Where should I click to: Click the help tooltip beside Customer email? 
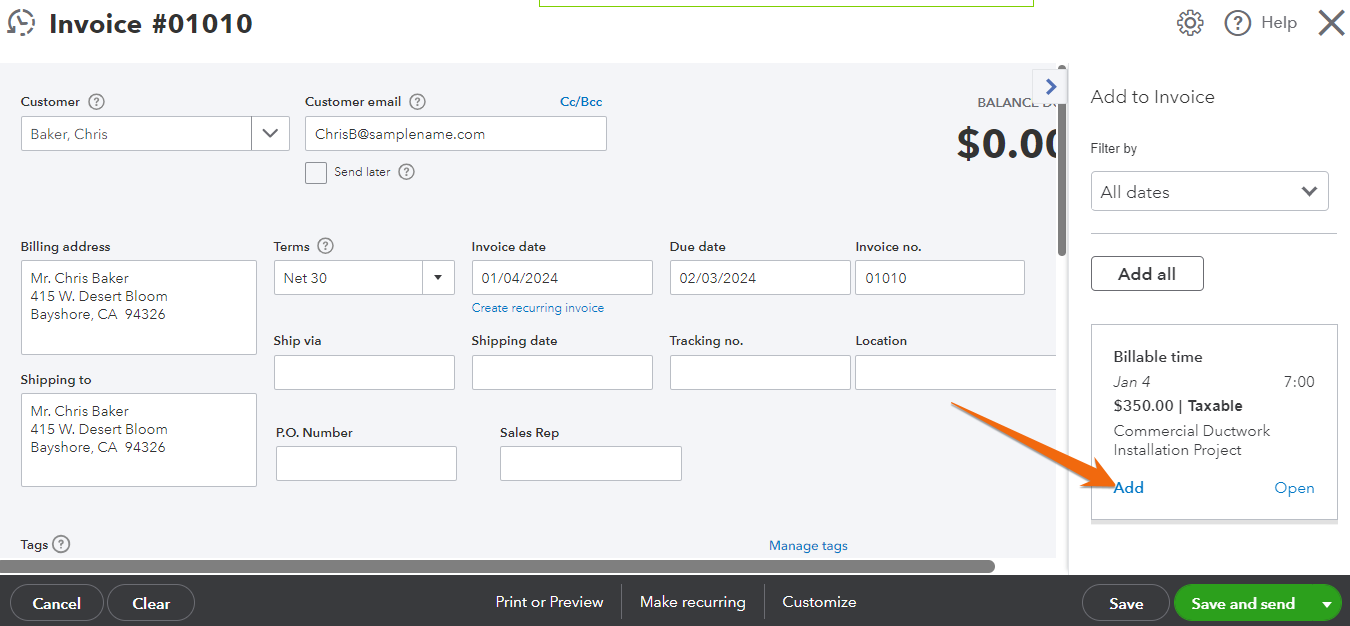(417, 101)
